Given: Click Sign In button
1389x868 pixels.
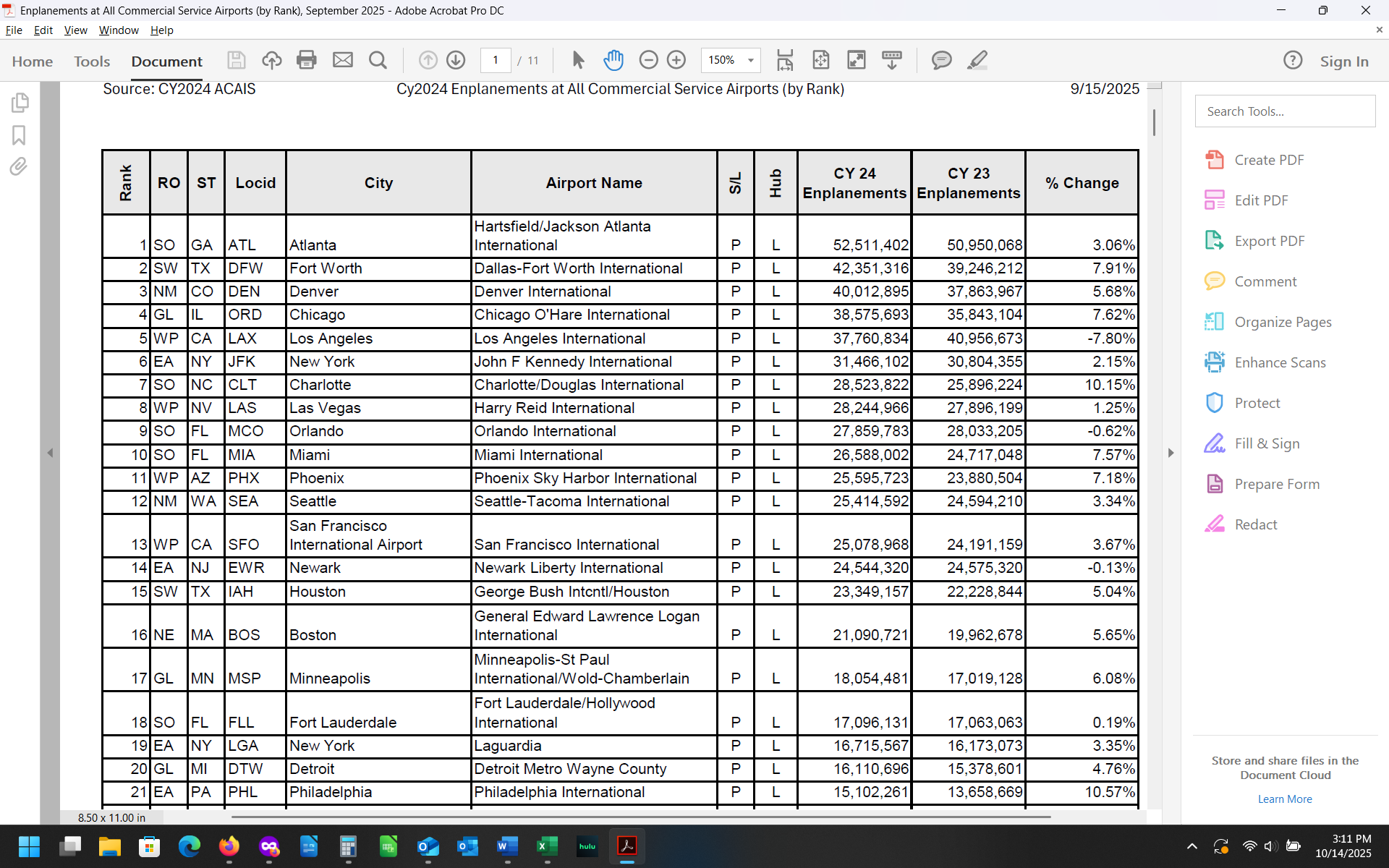Looking at the screenshot, I should [x=1343, y=61].
